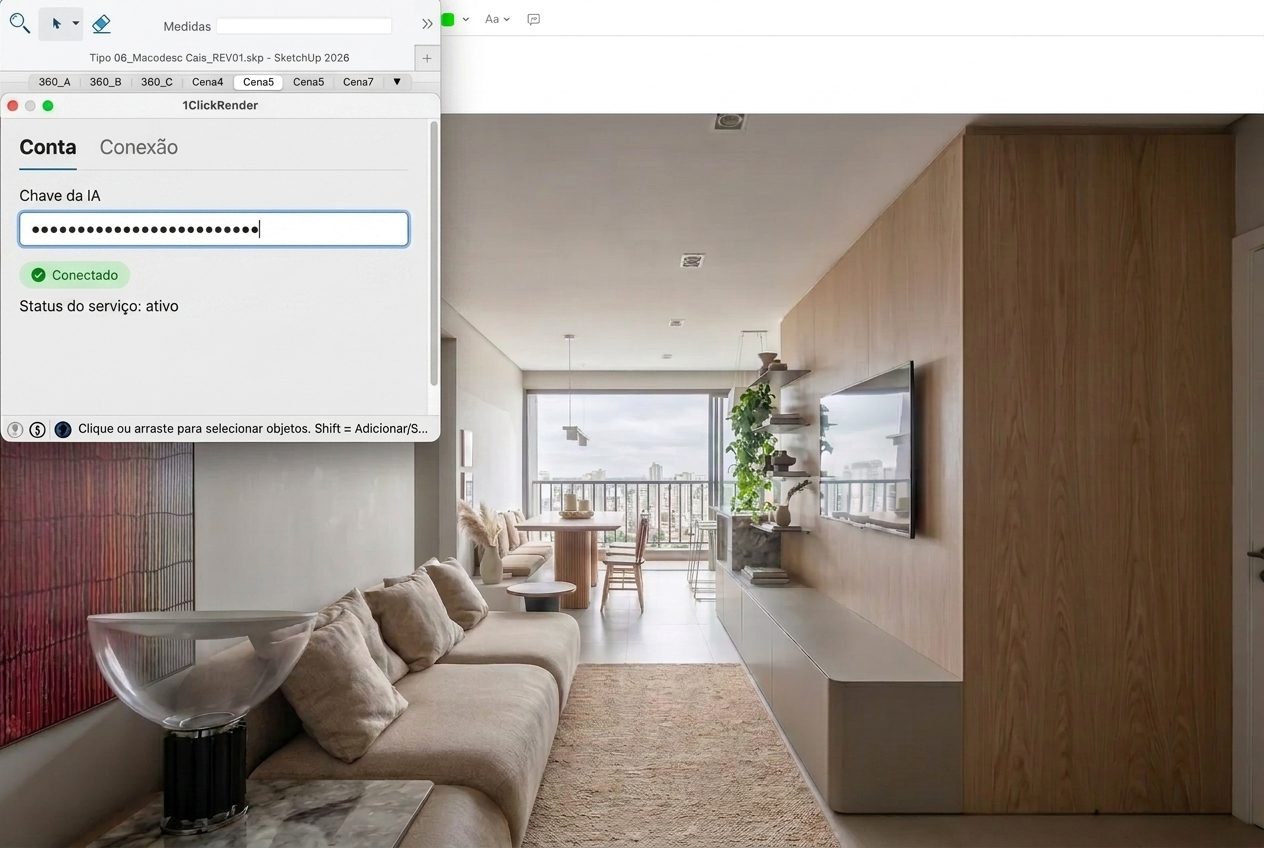This screenshot has width=1264, height=848.
Task: Pick the Eraser tool in the toolbar
Action: [x=101, y=23]
